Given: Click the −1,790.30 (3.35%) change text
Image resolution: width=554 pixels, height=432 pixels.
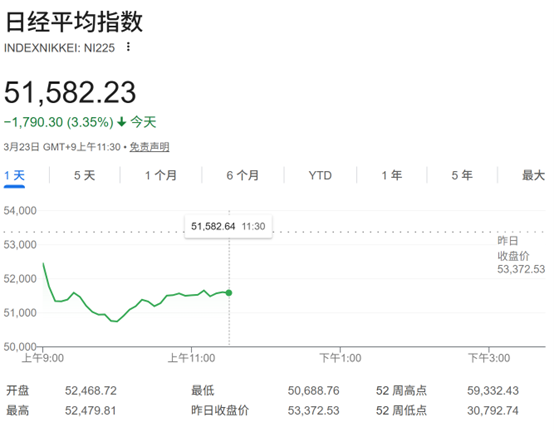Looking at the screenshot, I should pos(59,122).
